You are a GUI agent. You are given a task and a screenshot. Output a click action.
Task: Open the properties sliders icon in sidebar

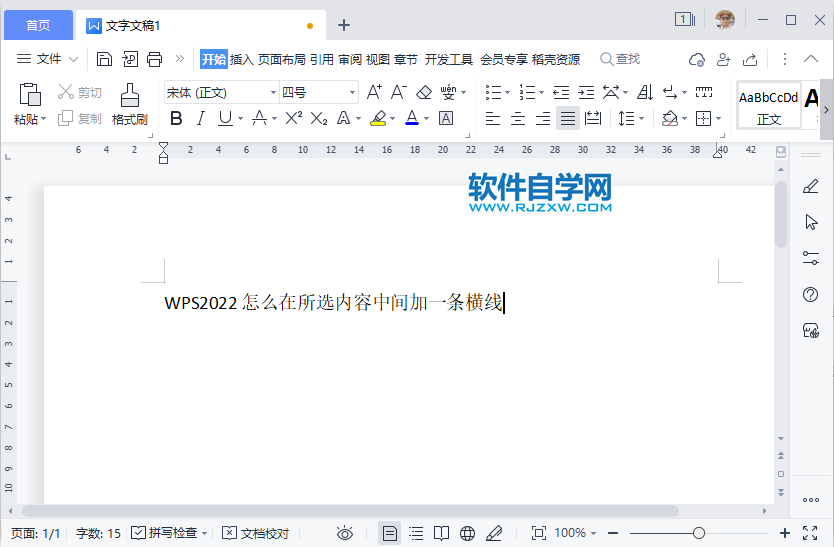[811, 258]
